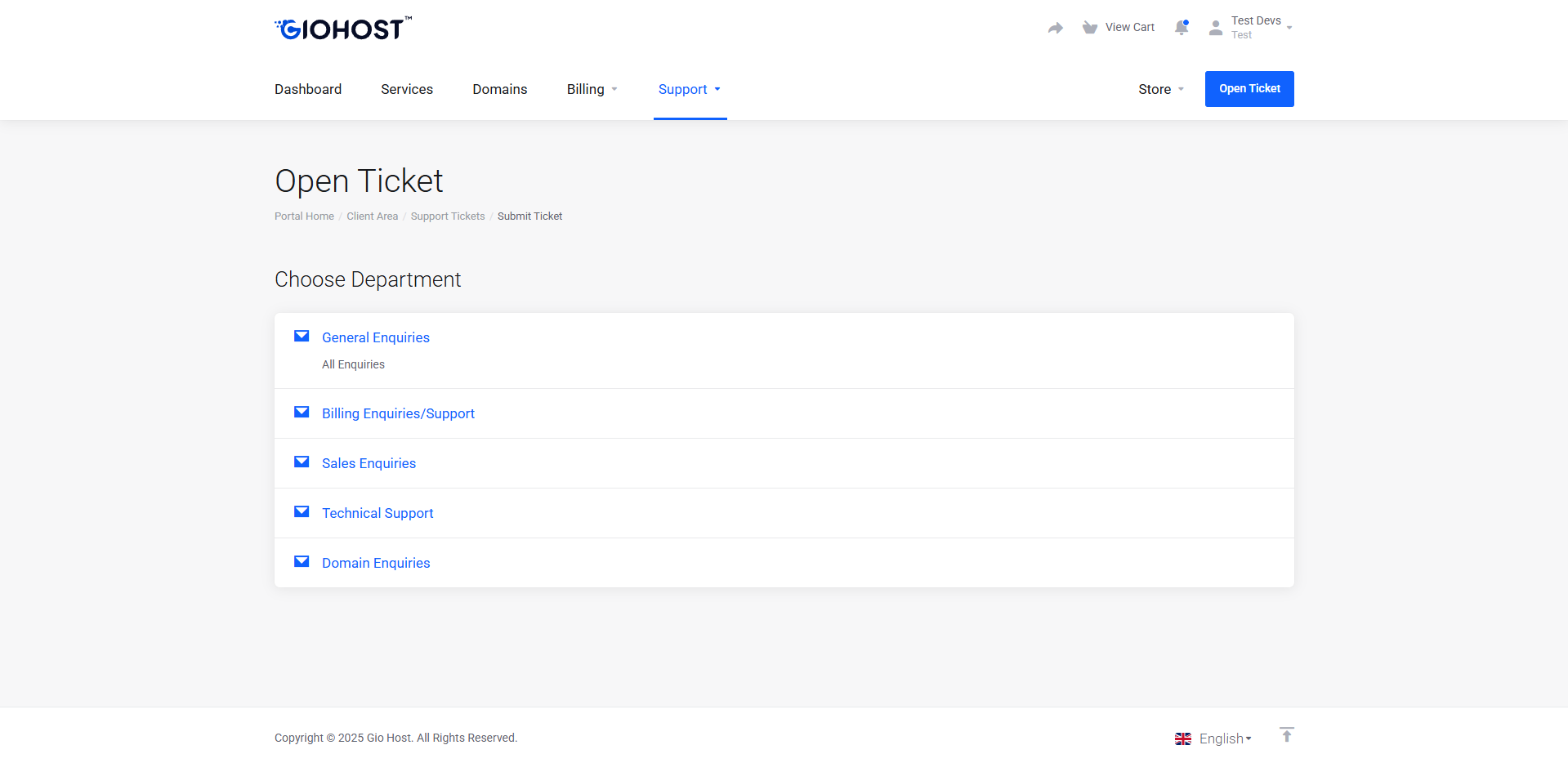Click envelope icon beside Domain Enquiries
This screenshot has height=763, width=1568.
(302, 561)
